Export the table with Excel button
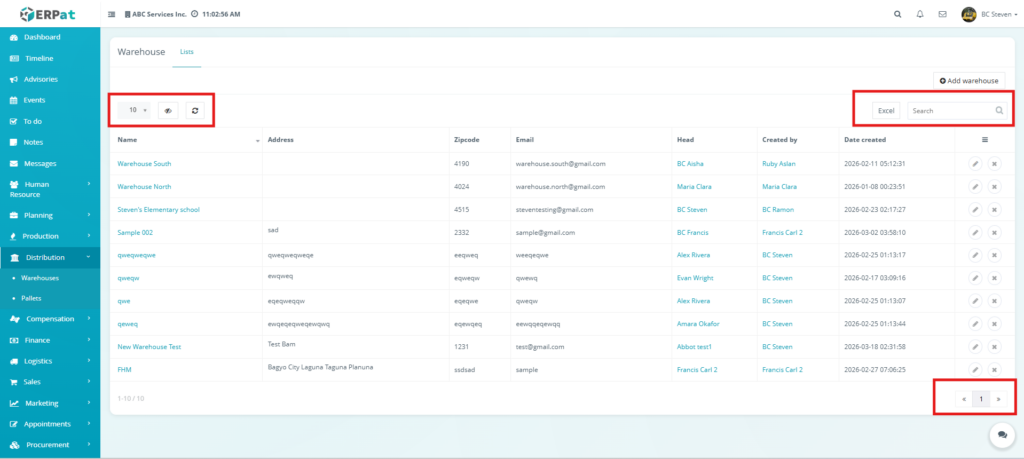The height and width of the screenshot is (459, 1024). (x=886, y=111)
